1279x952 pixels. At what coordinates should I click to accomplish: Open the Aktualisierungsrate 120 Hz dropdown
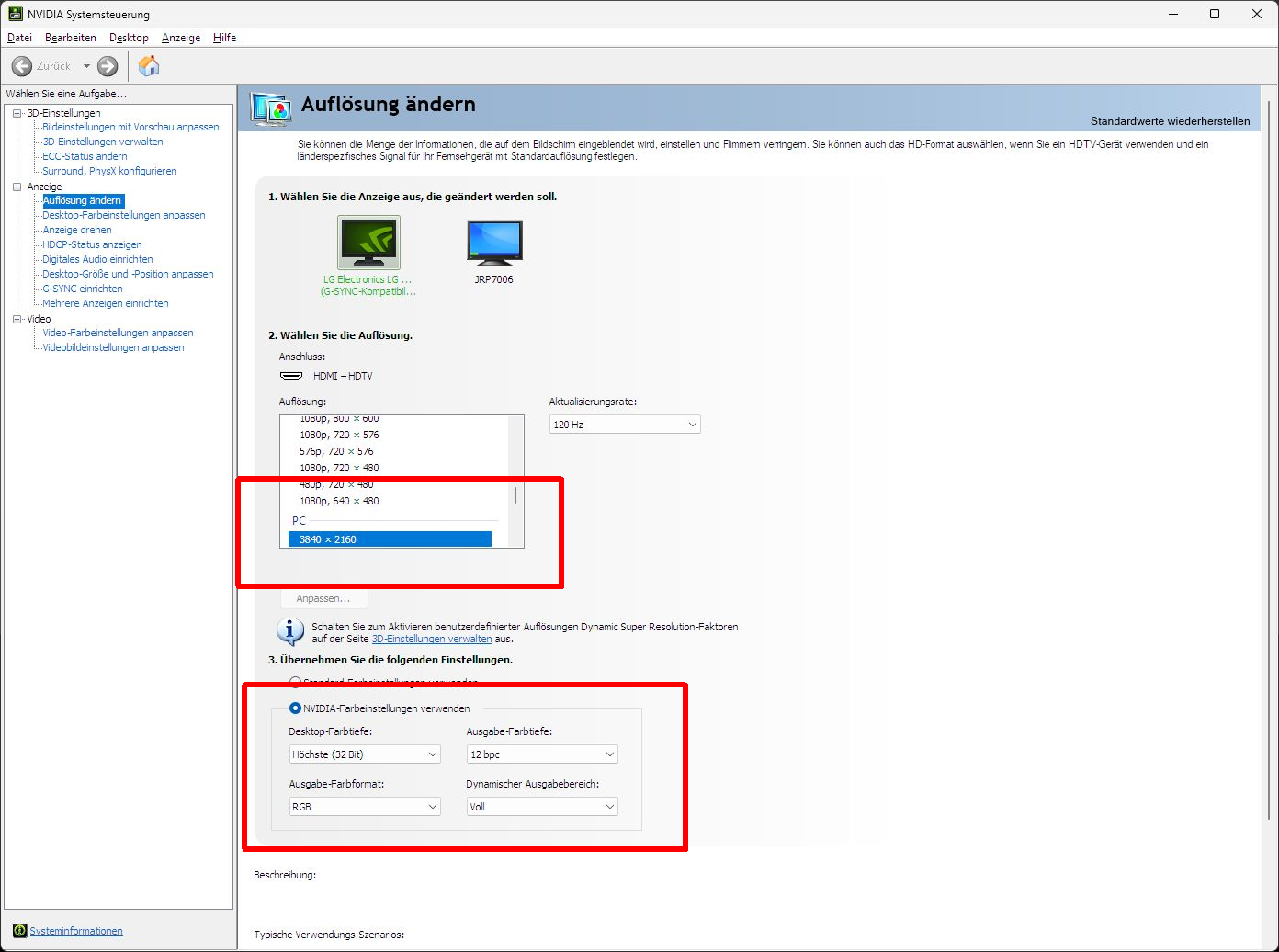pyautogui.click(x=625, y=425)
